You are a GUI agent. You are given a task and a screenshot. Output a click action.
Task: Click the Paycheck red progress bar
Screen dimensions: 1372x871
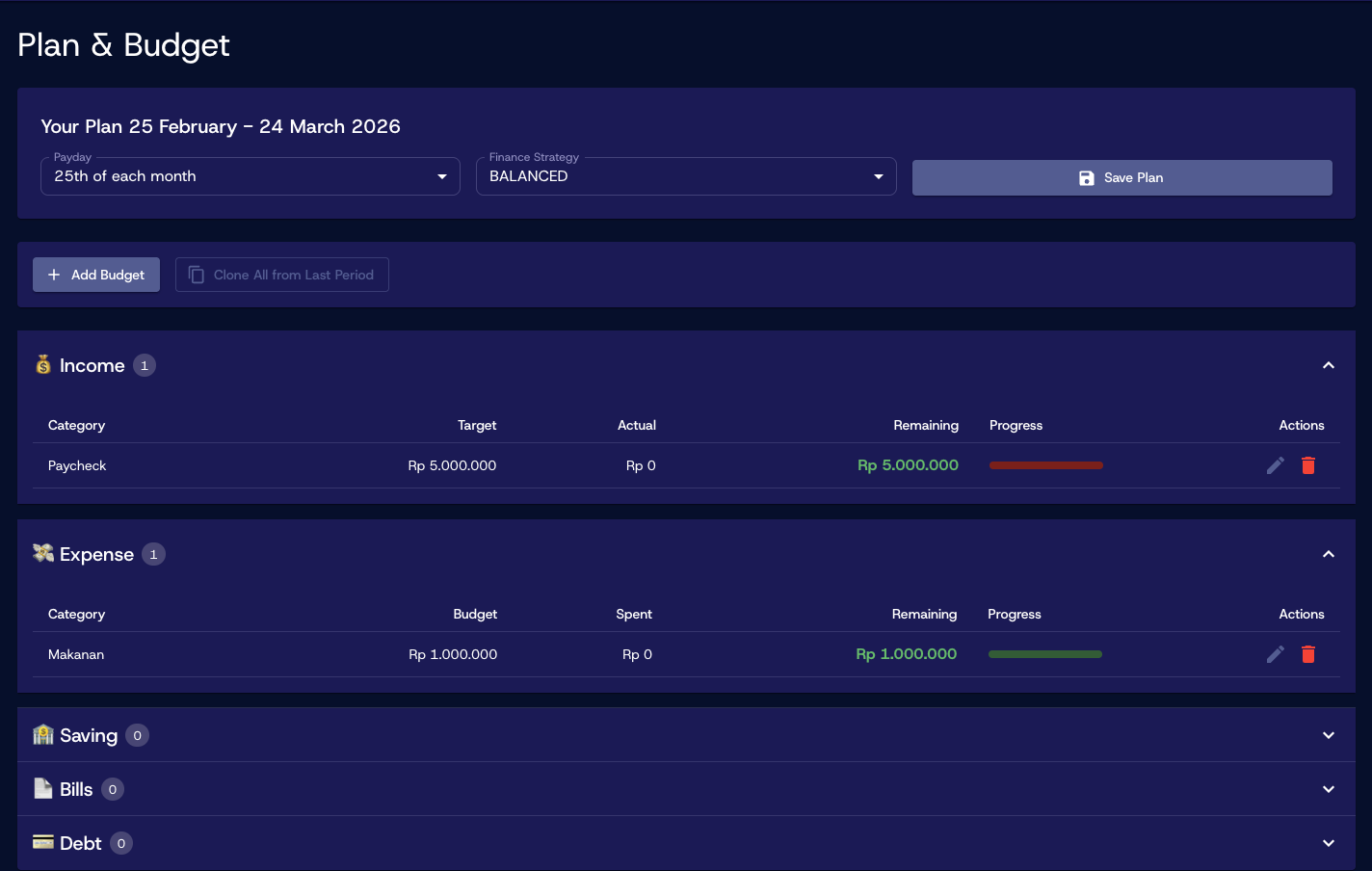[x=1045, y=465]
